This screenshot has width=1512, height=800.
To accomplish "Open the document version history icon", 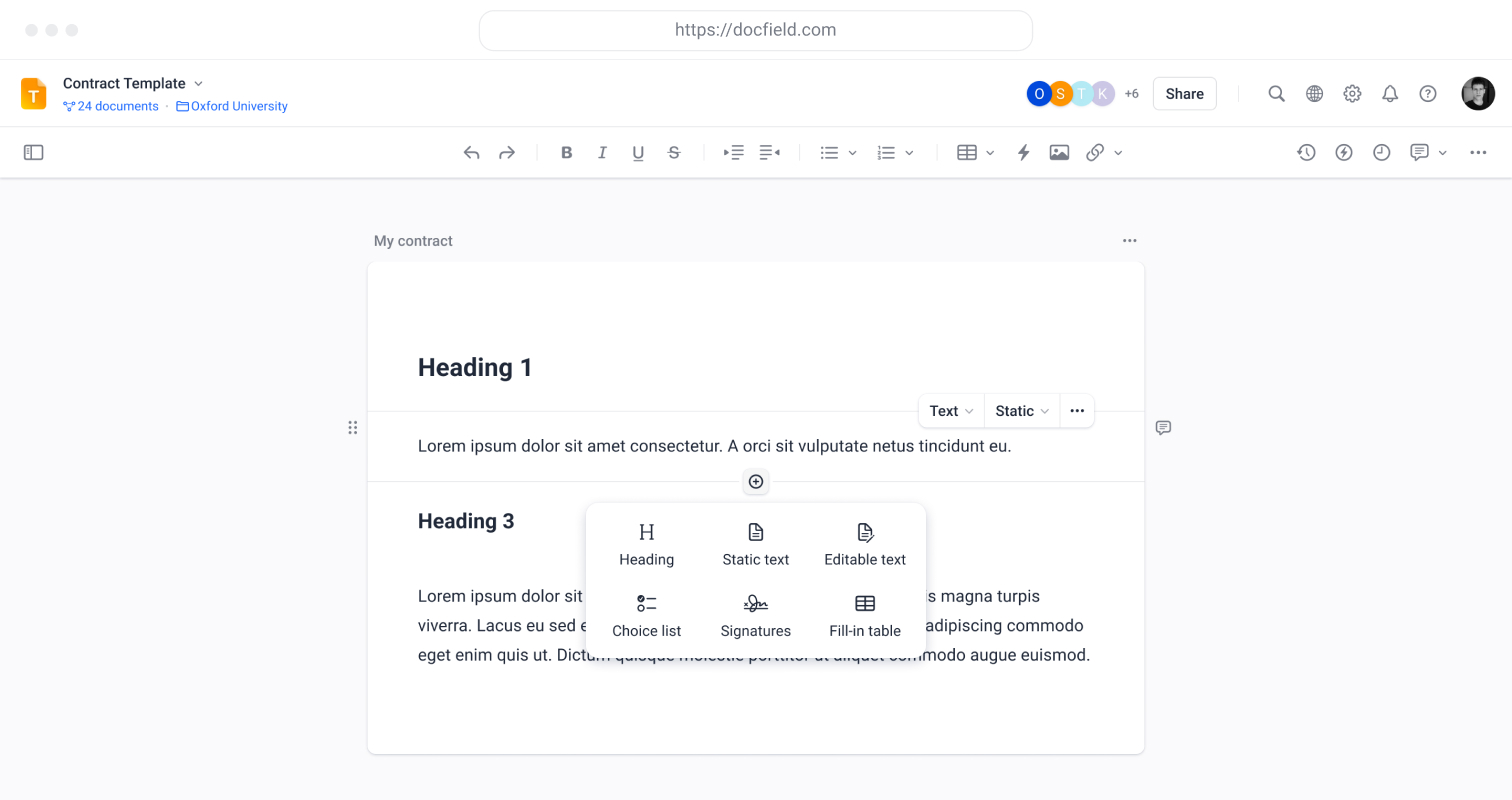I will [1306, 152].
